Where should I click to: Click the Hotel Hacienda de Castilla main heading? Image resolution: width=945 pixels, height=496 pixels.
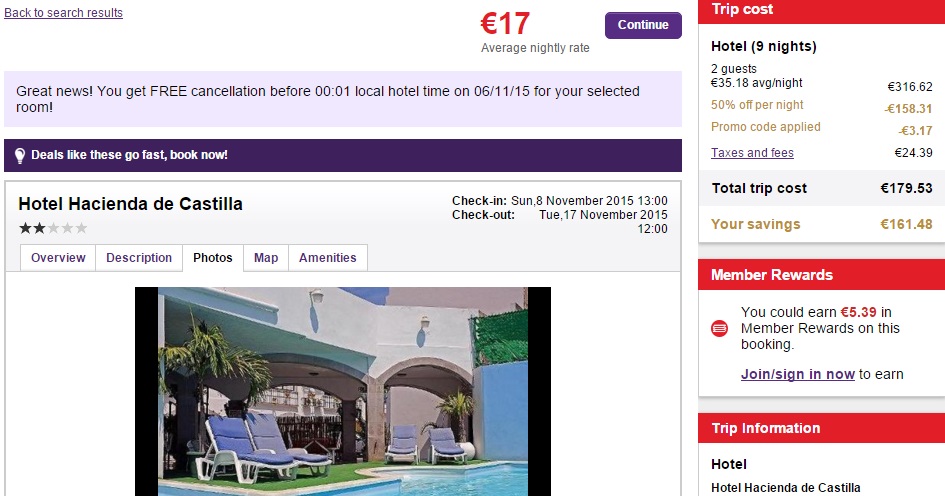pos(131,204)
